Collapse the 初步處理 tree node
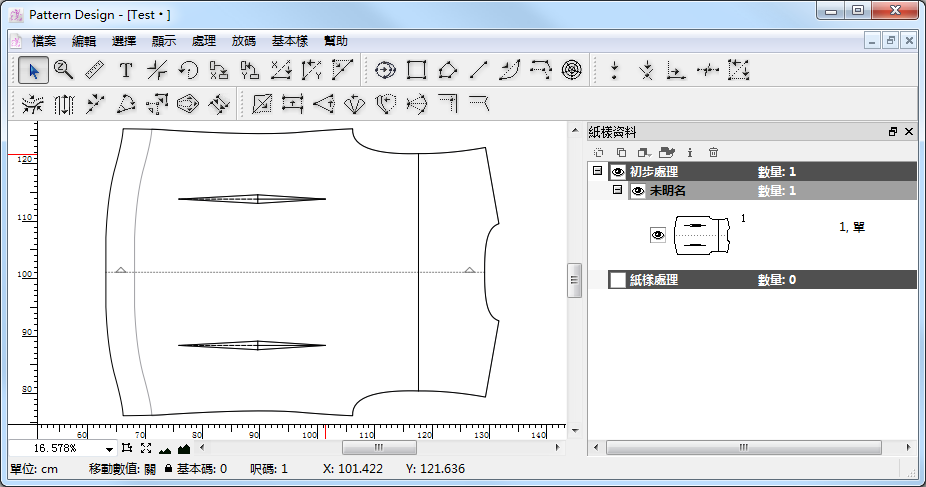The width and height of the screenshot is (926, 487). 598,171
